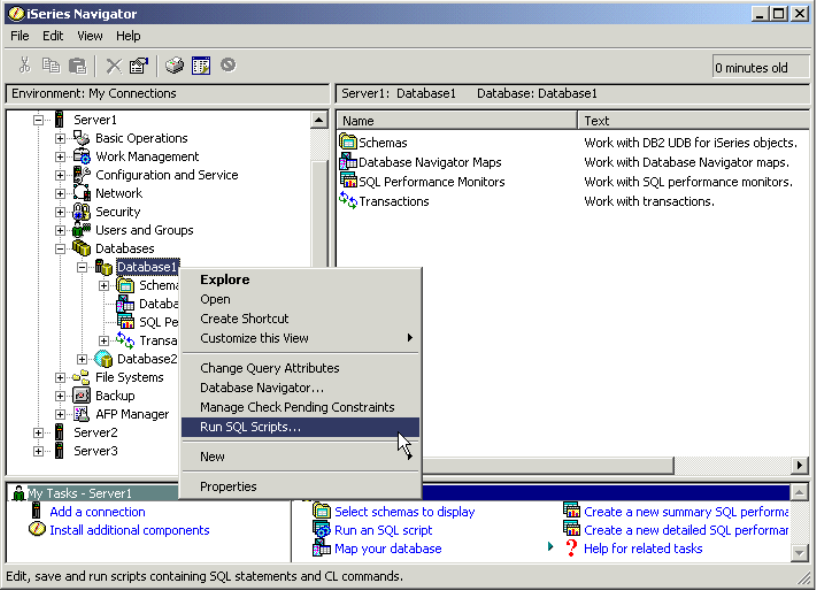The image size is (816, 590).
Task: Click the Run an SQL script link
Action: coord(383,530)
